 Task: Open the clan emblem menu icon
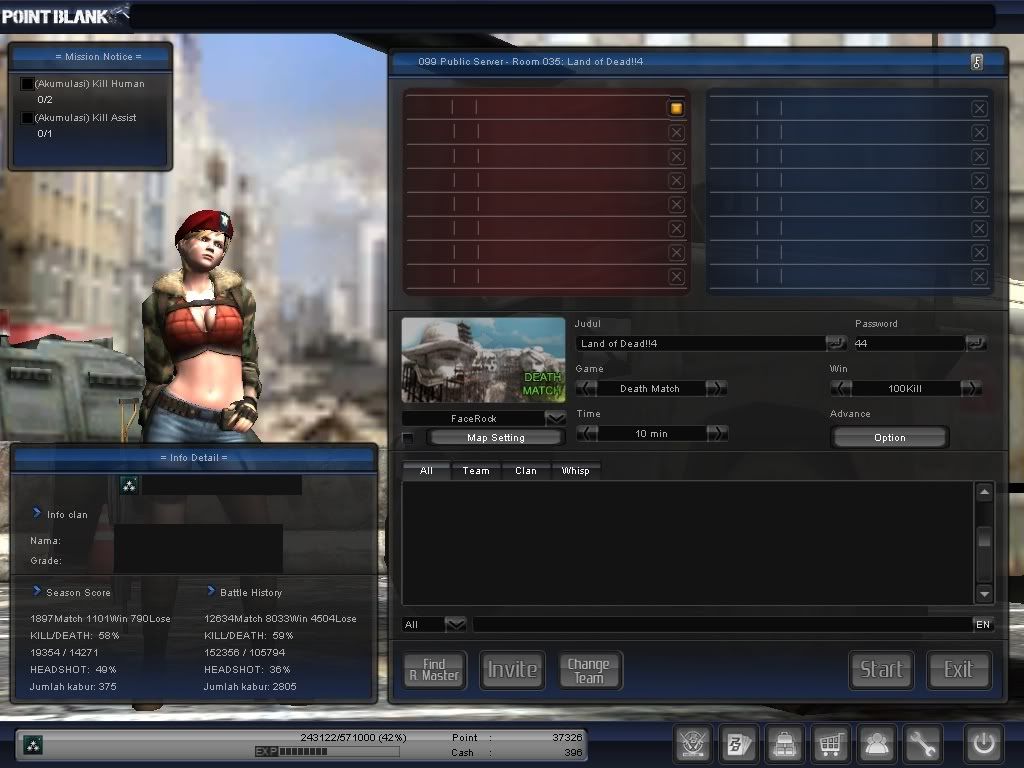(692, 743)
